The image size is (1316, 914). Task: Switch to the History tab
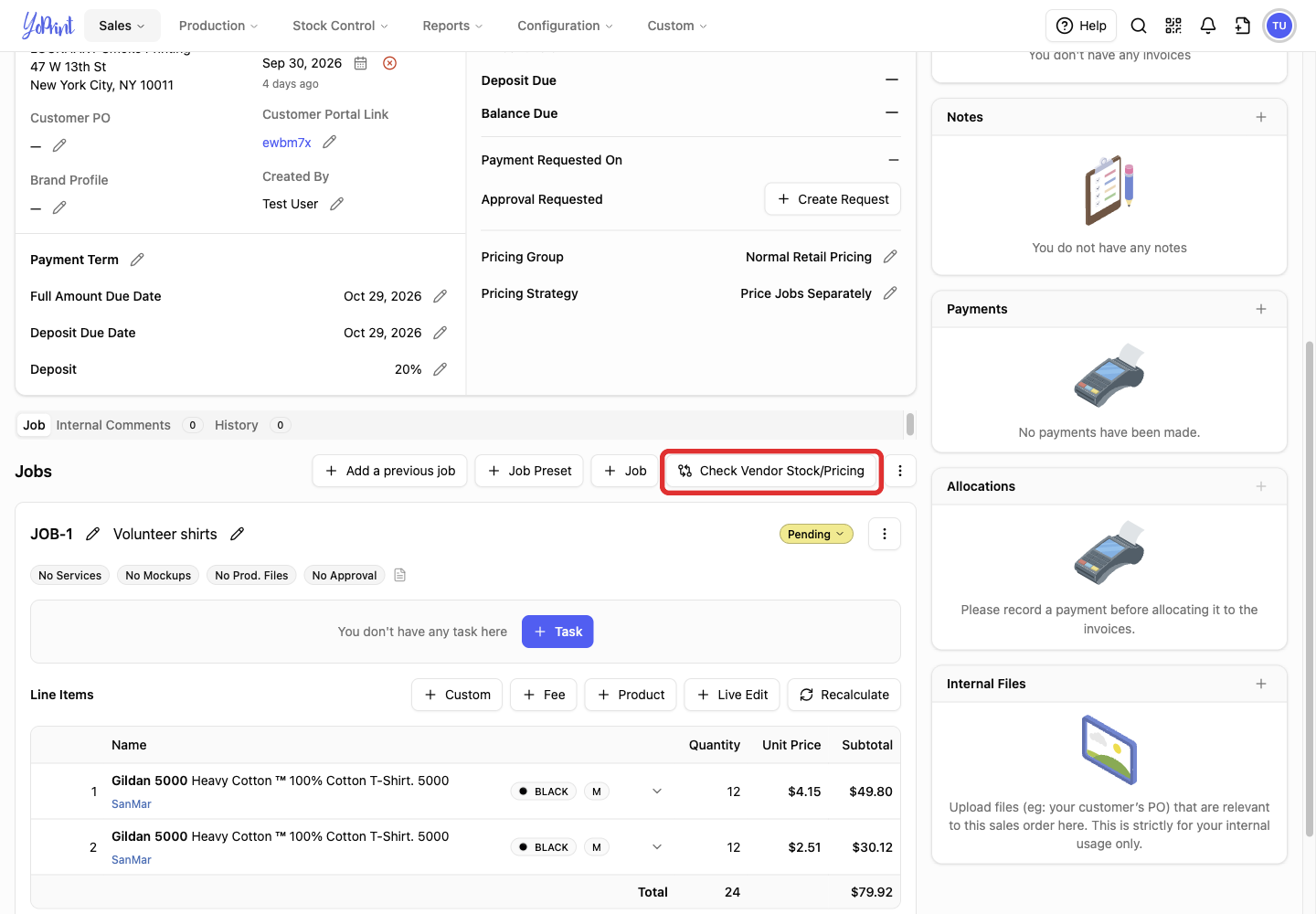[x=250, y=425]
